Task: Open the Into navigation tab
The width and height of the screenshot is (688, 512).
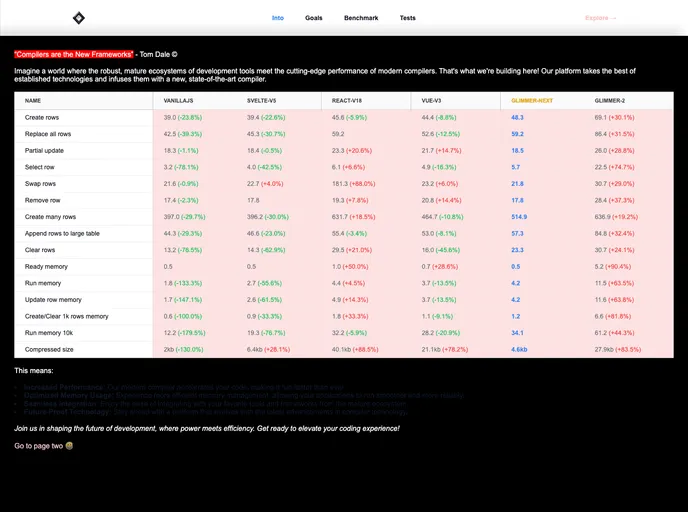Action: pos(278,18)
